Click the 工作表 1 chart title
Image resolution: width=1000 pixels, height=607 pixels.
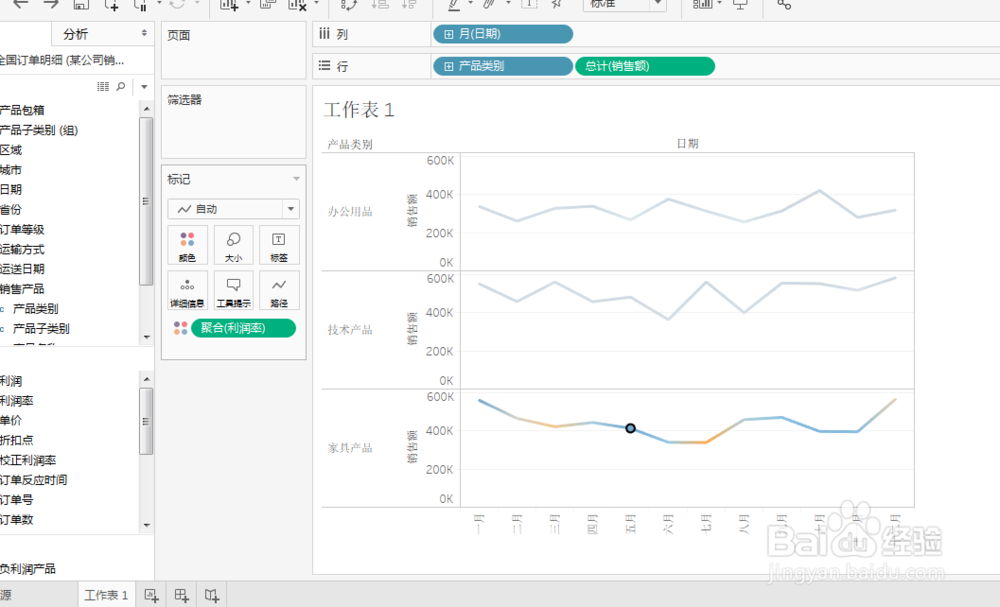[359, 110]
